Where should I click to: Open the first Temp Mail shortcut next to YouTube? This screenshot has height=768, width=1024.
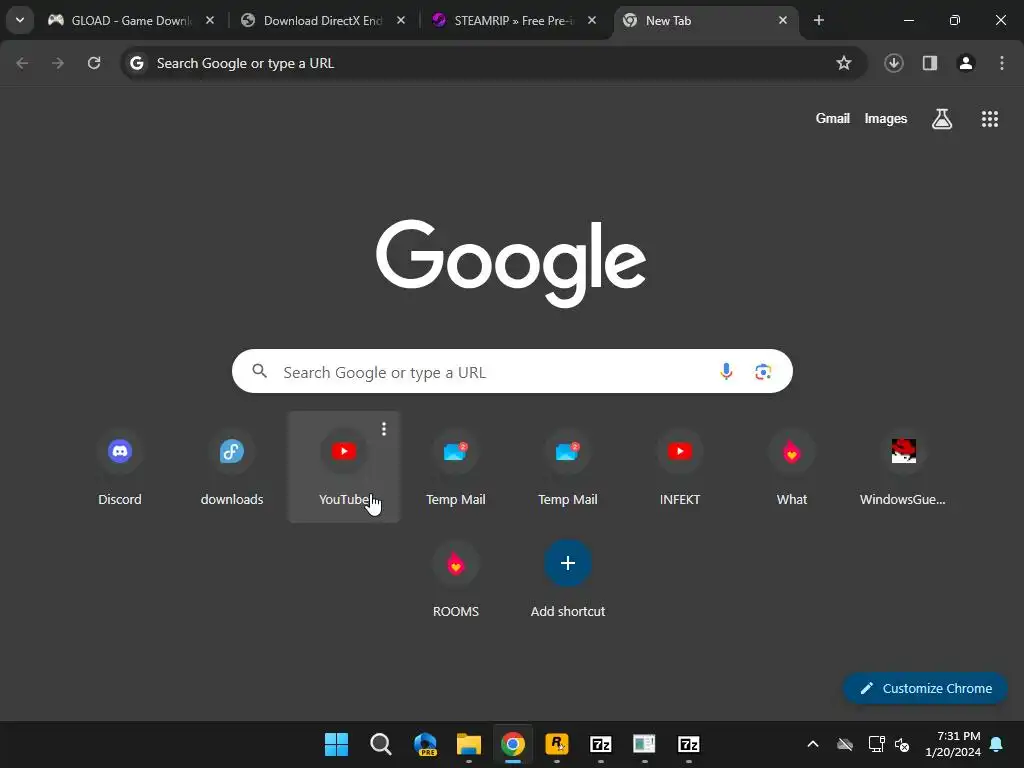(x=456, y=467)
